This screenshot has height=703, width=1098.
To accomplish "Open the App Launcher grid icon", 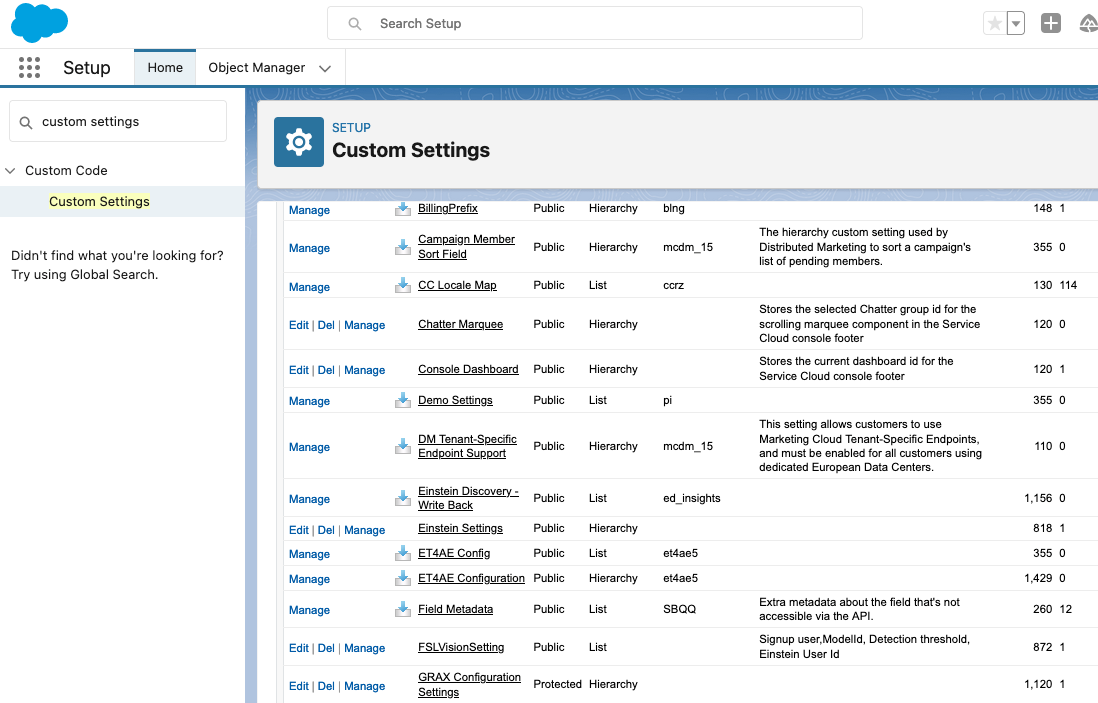I will 30,68.
